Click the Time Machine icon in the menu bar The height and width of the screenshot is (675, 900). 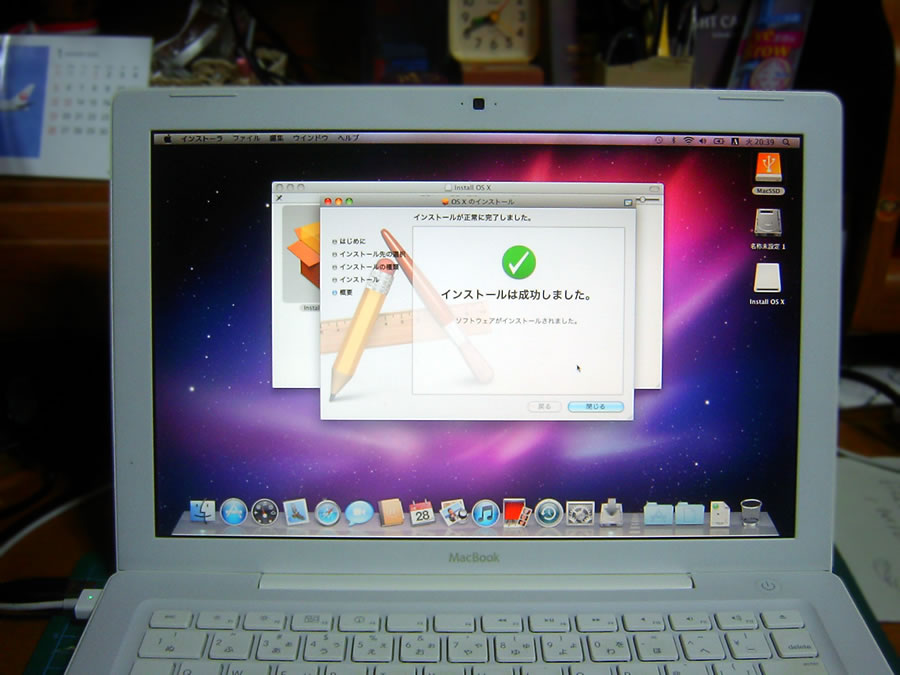coord(659,141)
